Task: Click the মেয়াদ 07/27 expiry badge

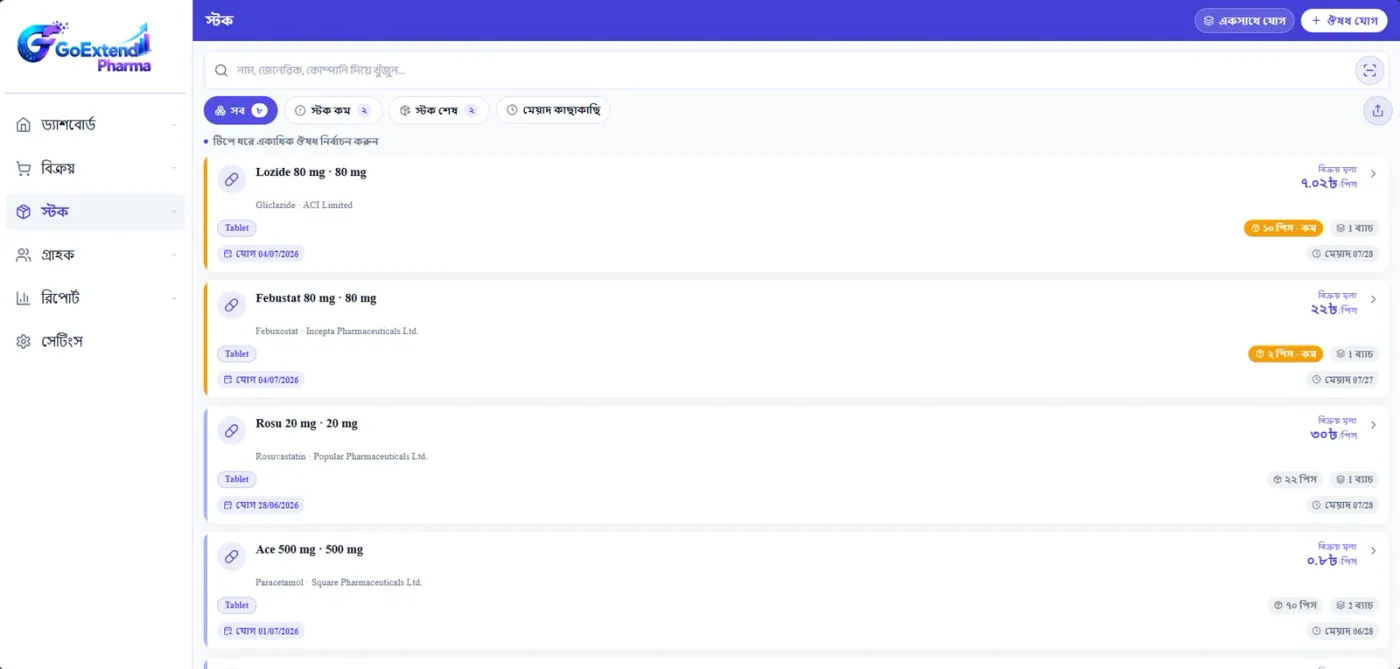Action: tap(1343, 380)
